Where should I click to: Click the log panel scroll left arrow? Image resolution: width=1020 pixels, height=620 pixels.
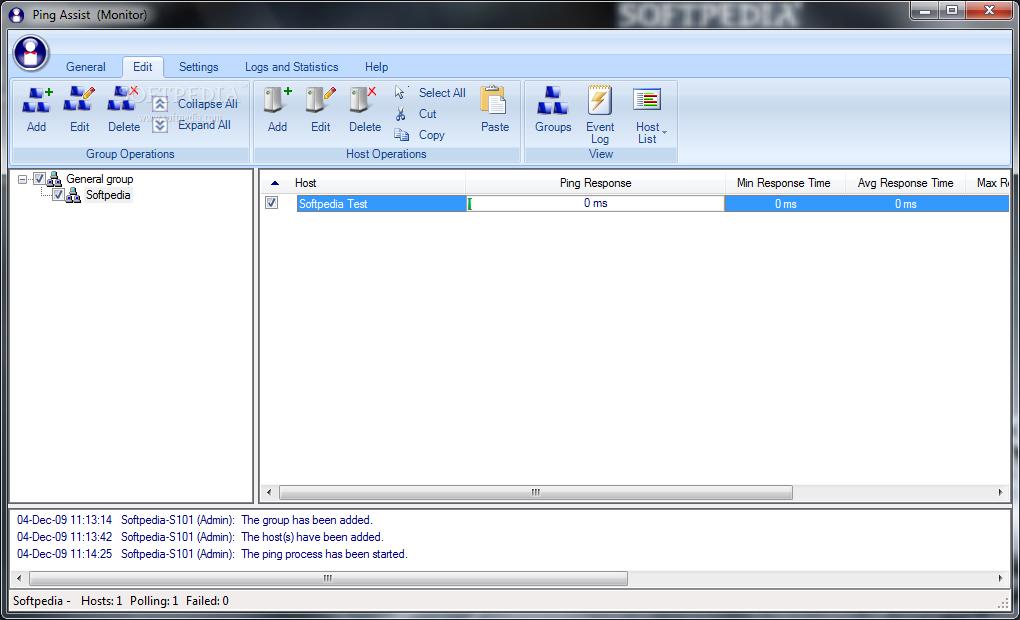tap(19, 578)
